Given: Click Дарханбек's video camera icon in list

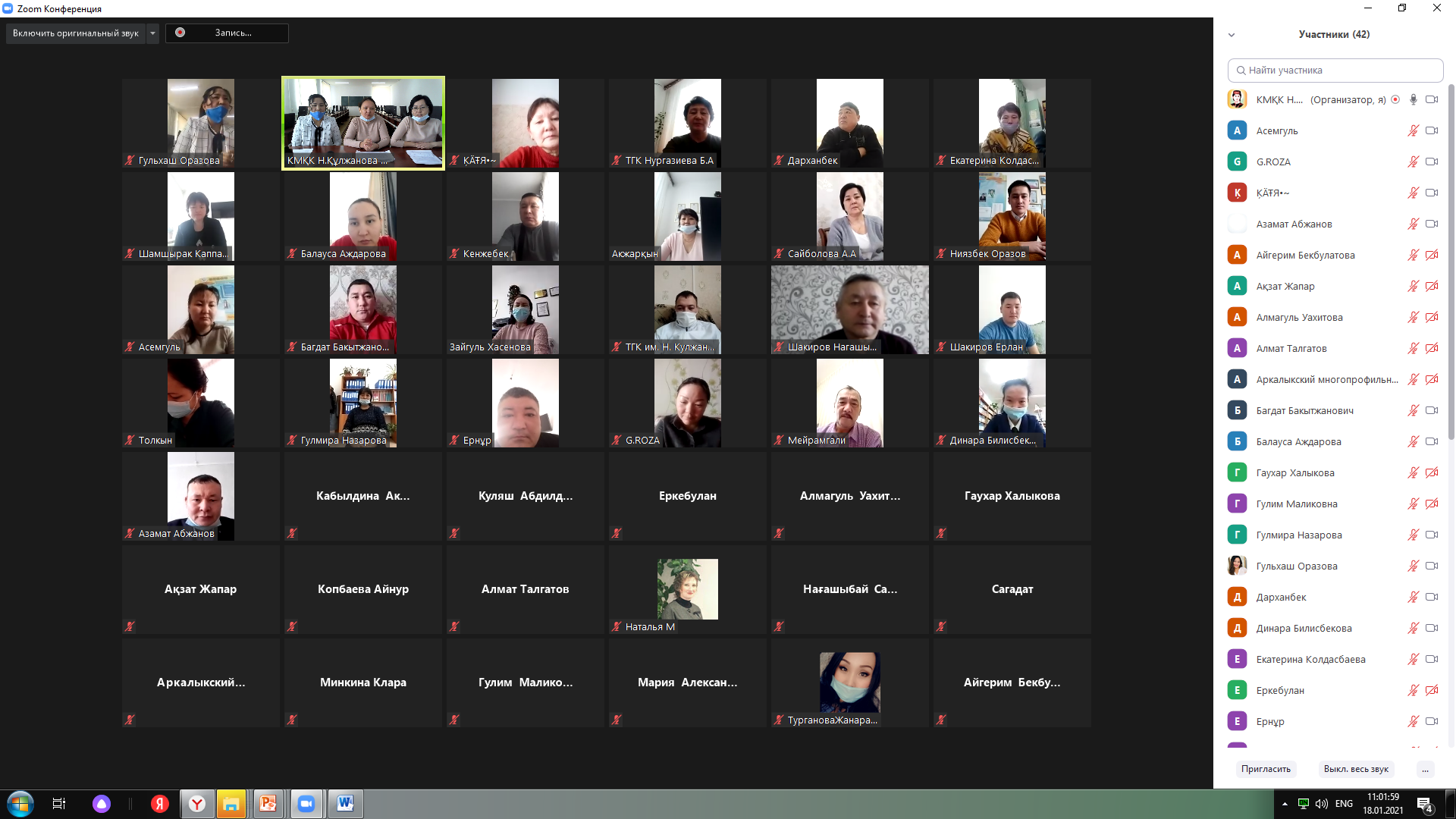Looking at the screenshot, I should pos(1431,597).
